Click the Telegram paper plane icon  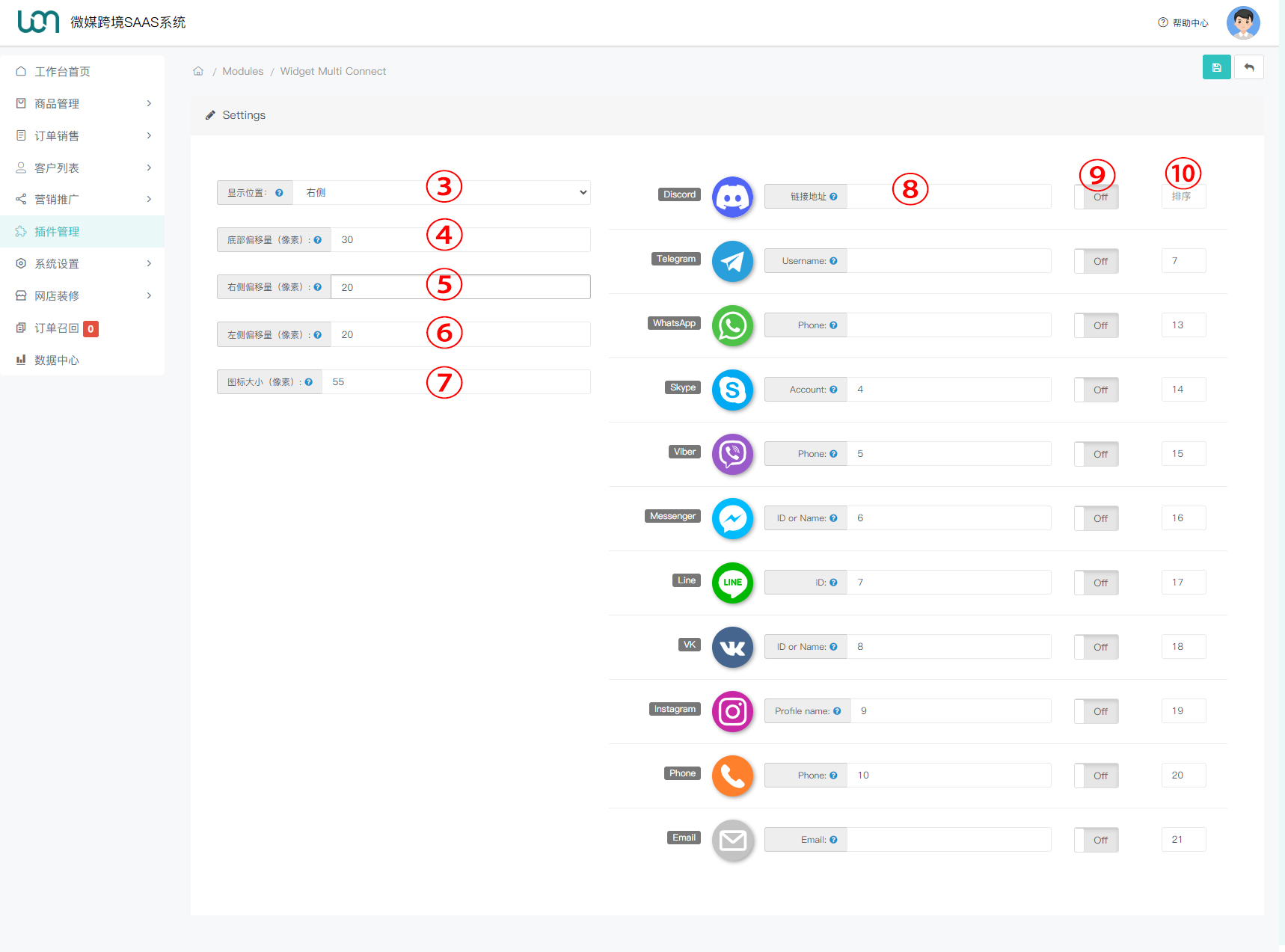(x=732, y=262)
